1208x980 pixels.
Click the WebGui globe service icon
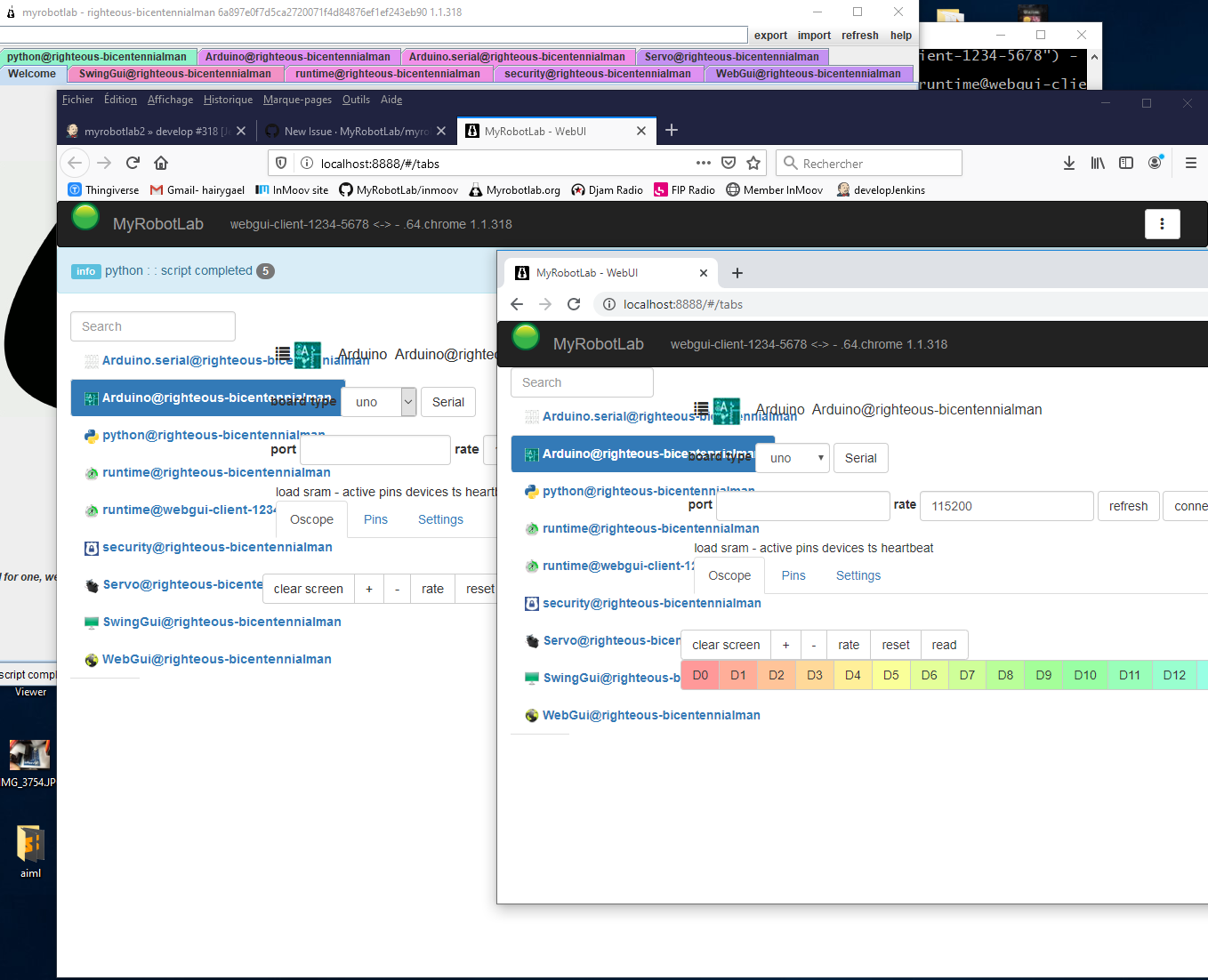[532, 715]
